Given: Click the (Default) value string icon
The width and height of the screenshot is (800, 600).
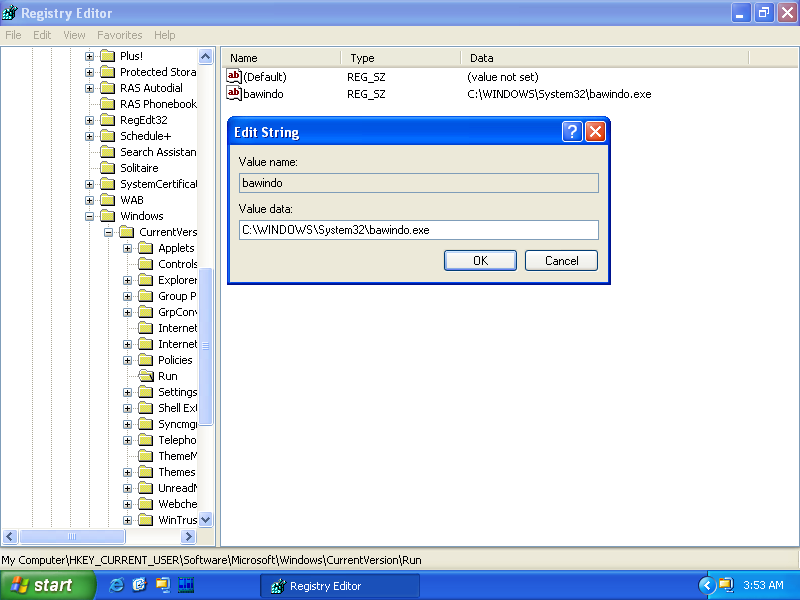Looking at the screenshot, I should 234,77.
